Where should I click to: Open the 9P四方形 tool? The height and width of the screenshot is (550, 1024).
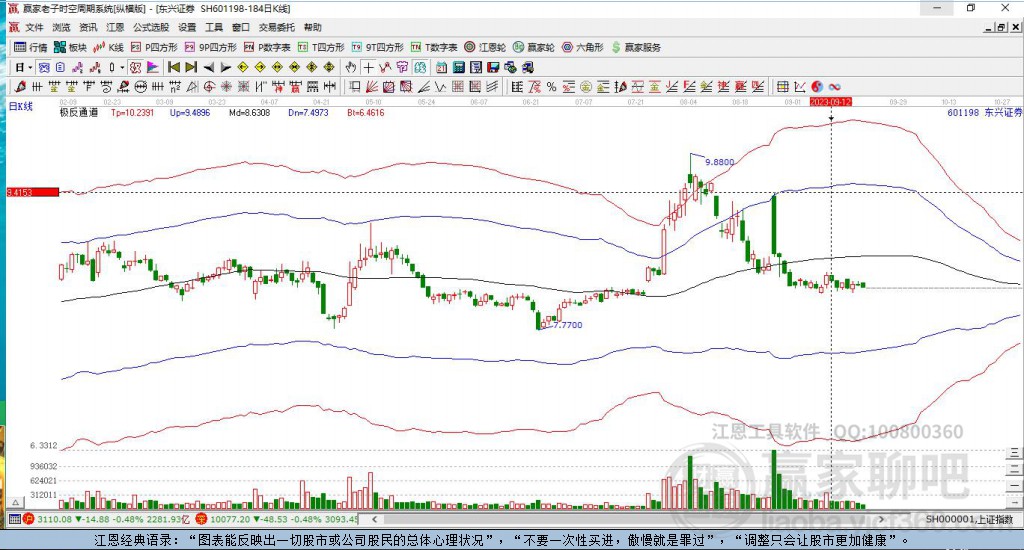pos(211,47)
